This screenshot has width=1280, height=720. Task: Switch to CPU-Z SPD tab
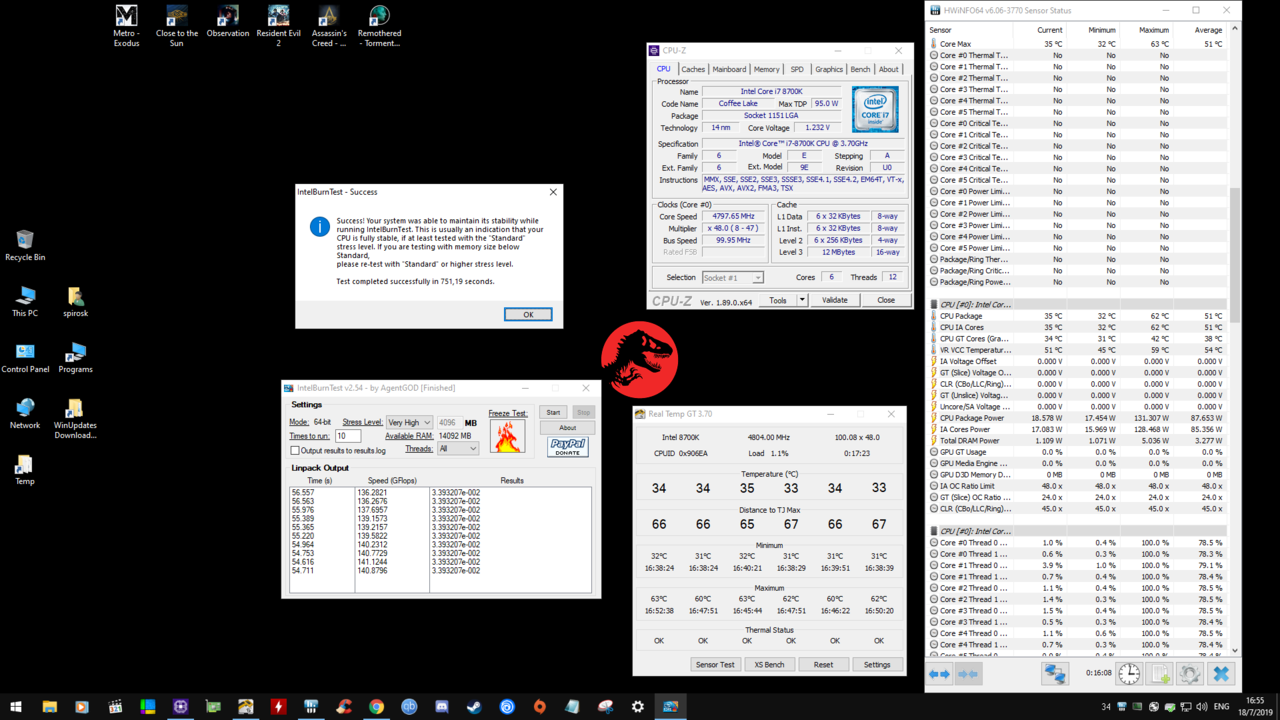797,69
